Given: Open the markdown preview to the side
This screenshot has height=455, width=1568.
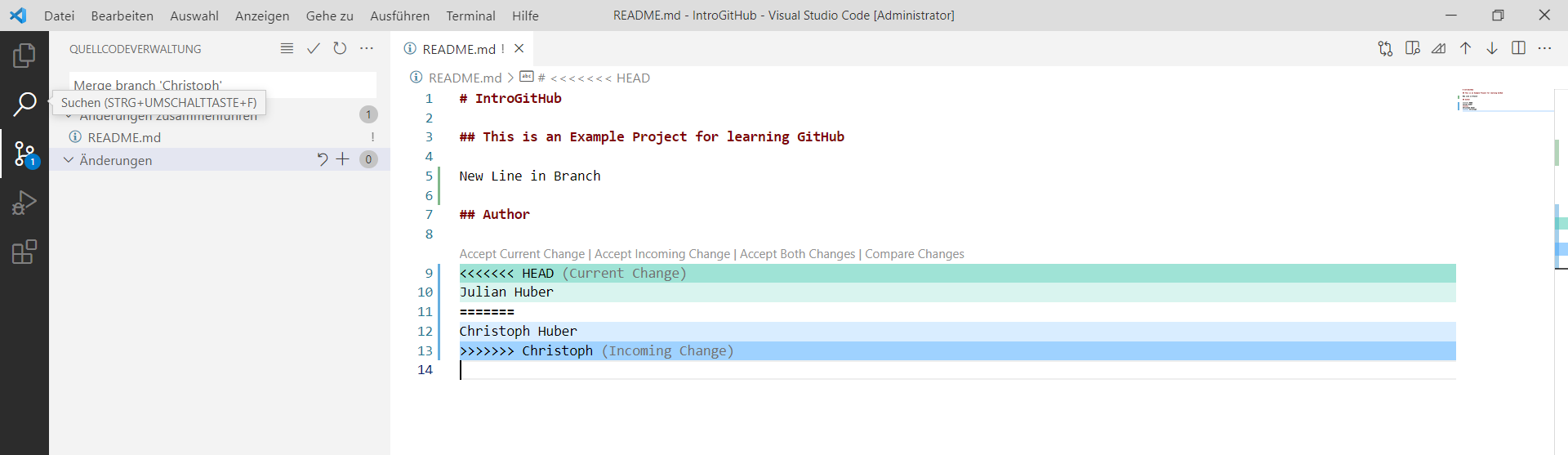Looking at the screenshot, I should tap(1413, 49).
